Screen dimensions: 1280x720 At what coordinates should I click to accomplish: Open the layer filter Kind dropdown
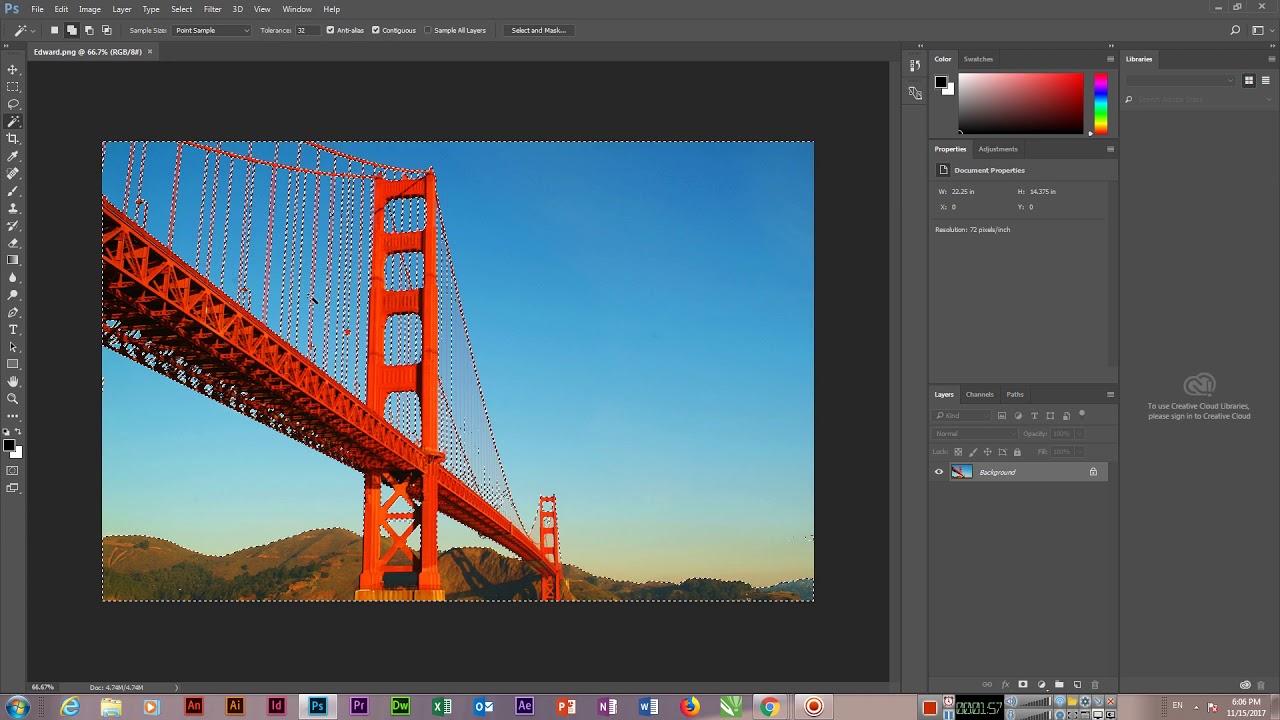coord(962,416)
